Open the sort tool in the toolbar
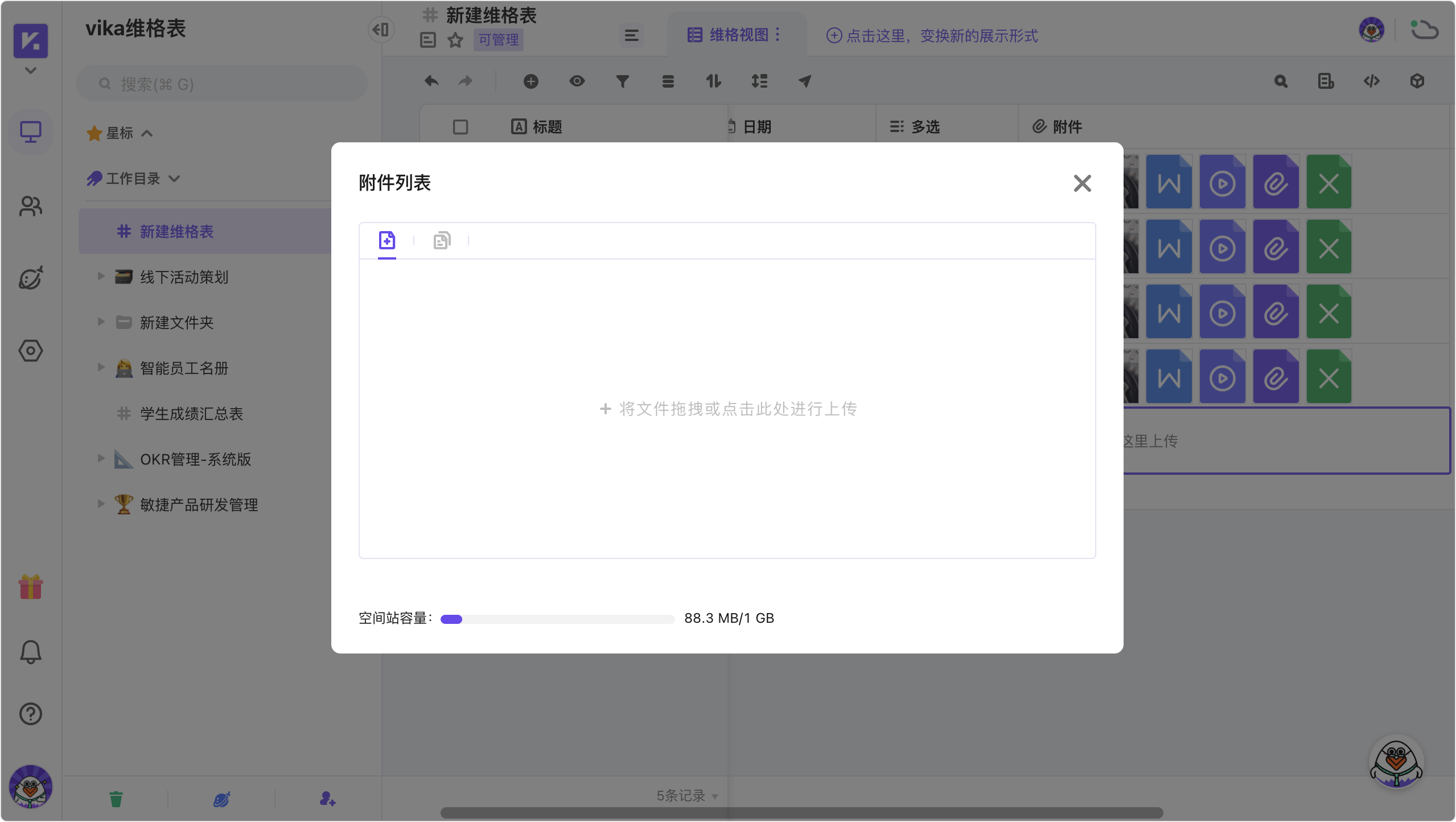 tap(713, 81)
